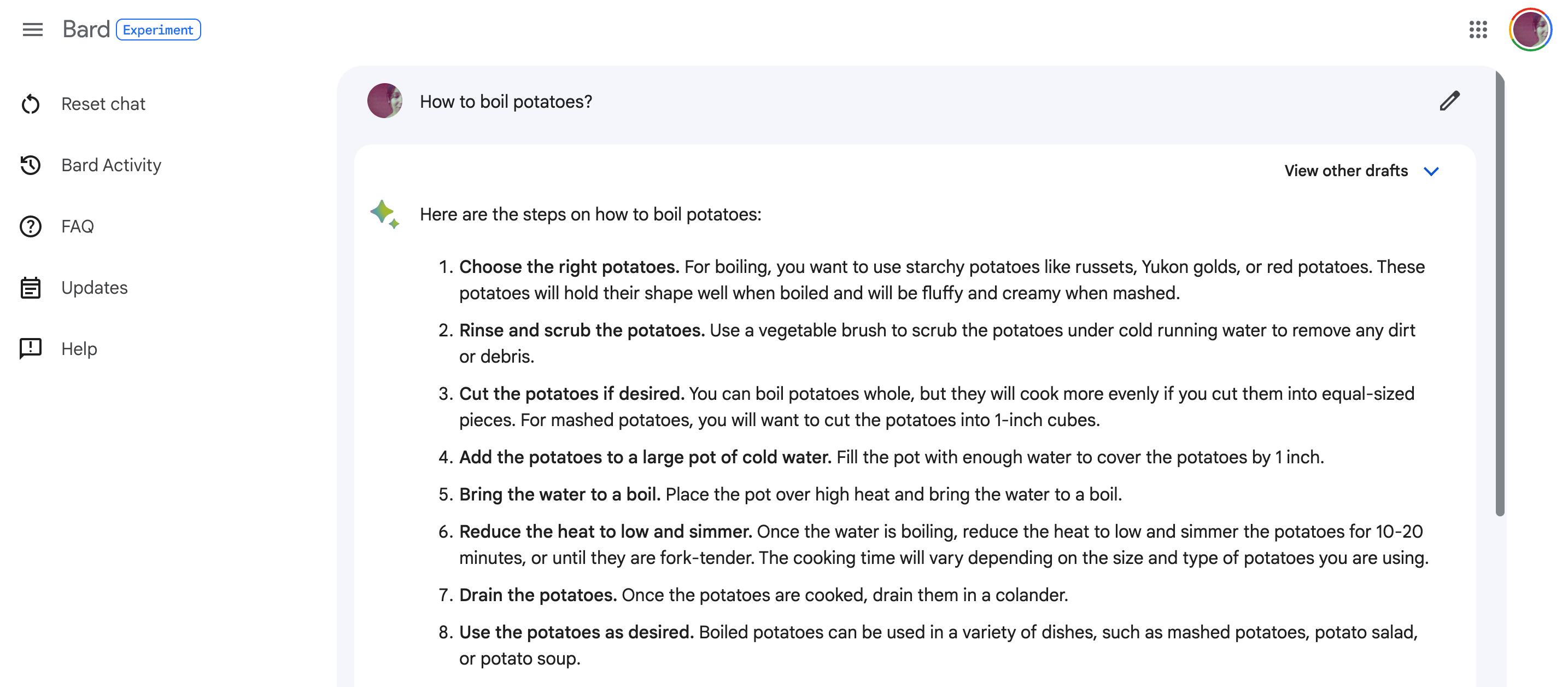Click the Experiment badge next to Bard
Screen dimensions: 1568x687
point(158,30)
